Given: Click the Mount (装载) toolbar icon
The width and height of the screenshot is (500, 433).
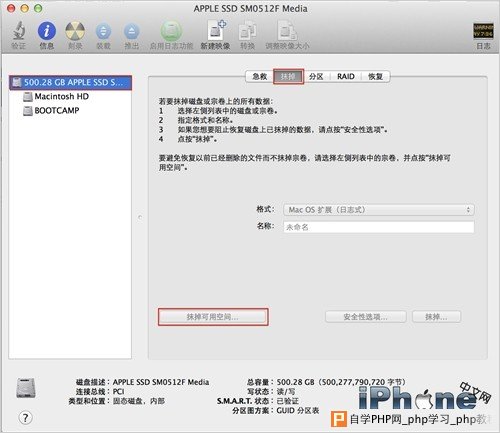Looking at the screenshot, I should click(103, 32).
